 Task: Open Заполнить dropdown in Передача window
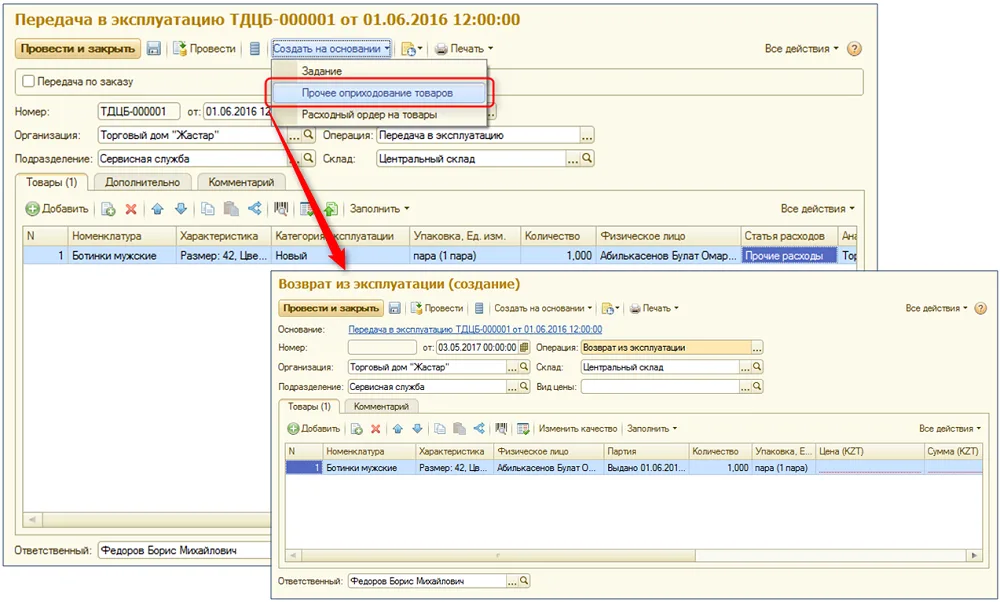click(379, 209)
